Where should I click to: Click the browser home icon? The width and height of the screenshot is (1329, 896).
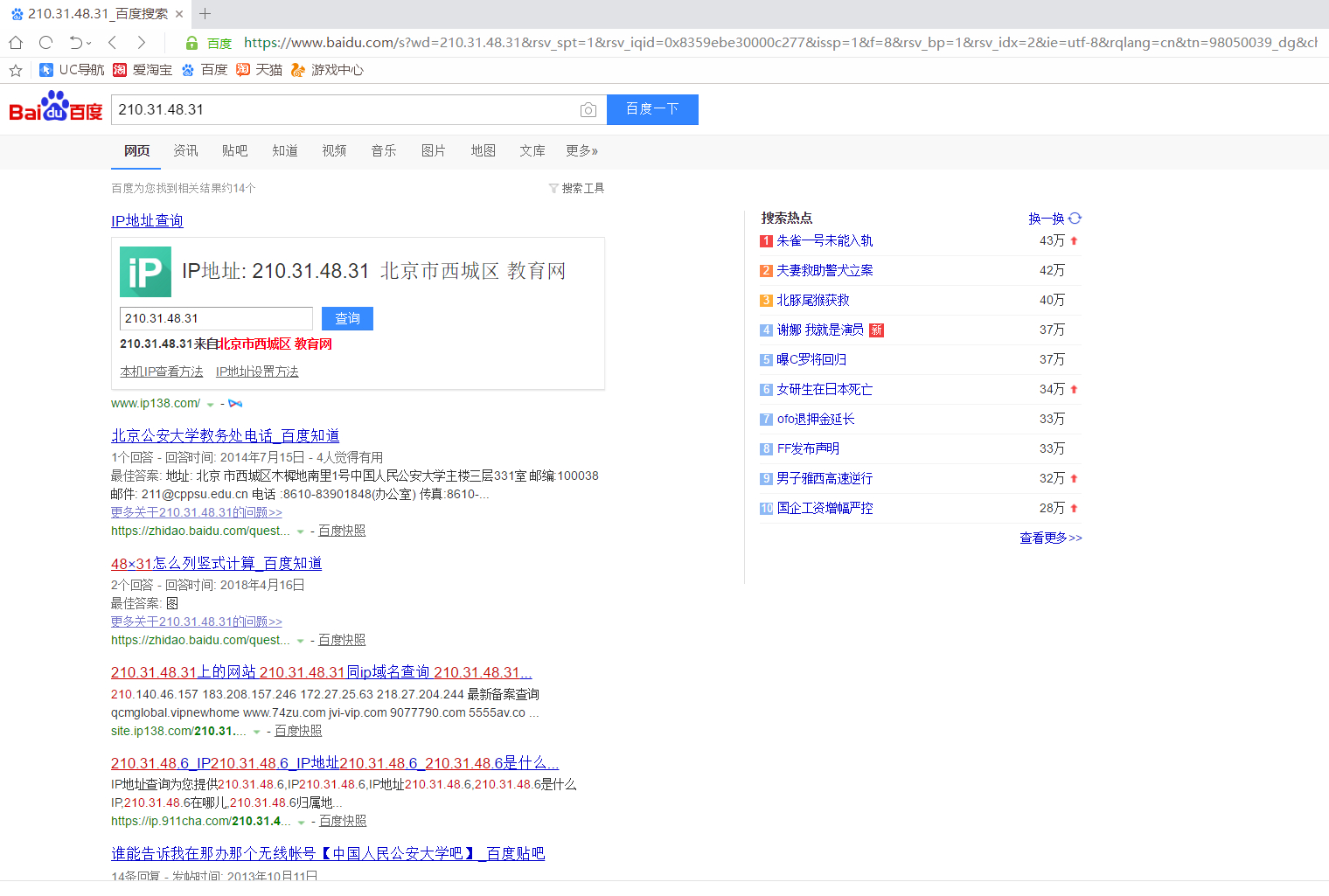[x=16, y=42]
